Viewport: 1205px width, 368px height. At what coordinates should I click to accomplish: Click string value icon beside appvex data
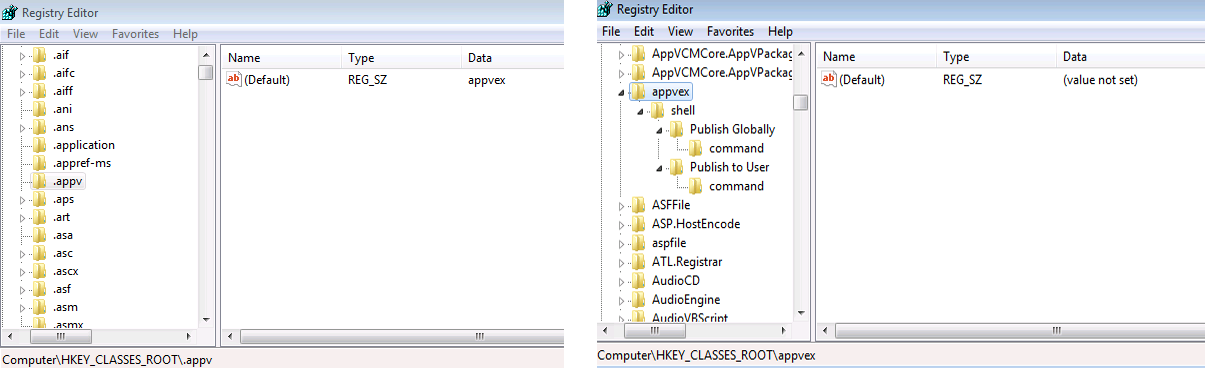pos(234,79)
